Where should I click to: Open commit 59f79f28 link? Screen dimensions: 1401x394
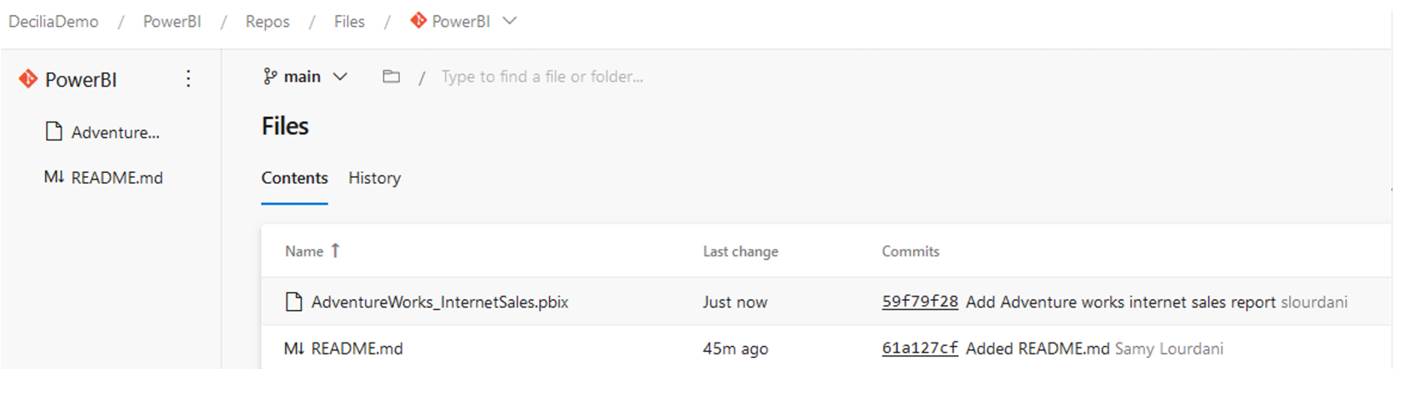pos(920,301)
